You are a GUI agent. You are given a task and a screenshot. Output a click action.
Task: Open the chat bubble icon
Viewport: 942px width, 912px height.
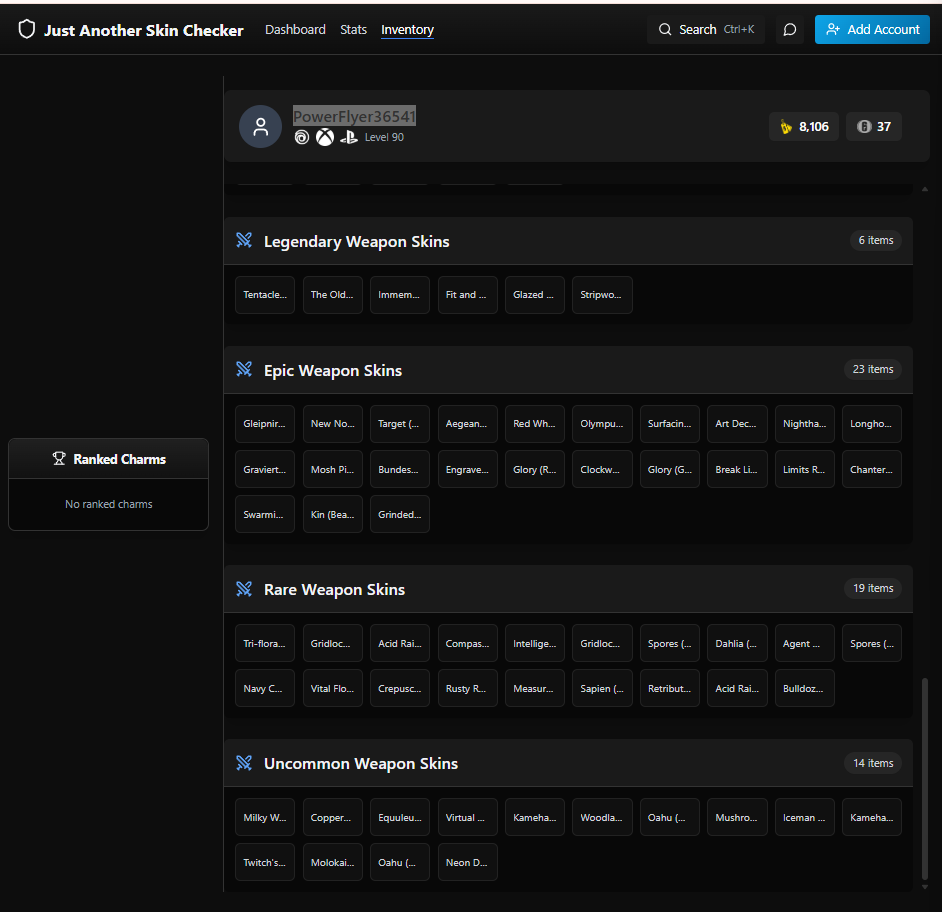pyautogui.click(x=789, y=29)
